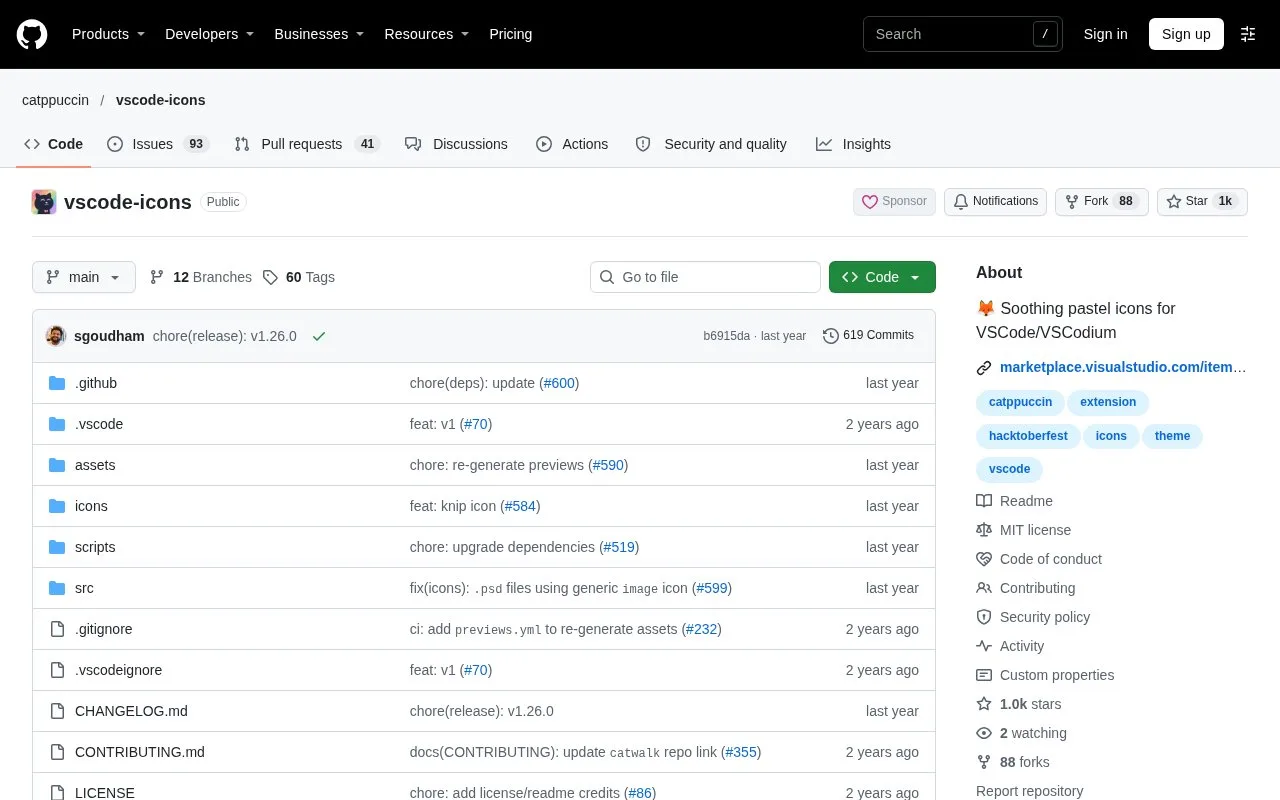Click the header Search box
The image size is (1280, 800).
[x=963, y=34]
